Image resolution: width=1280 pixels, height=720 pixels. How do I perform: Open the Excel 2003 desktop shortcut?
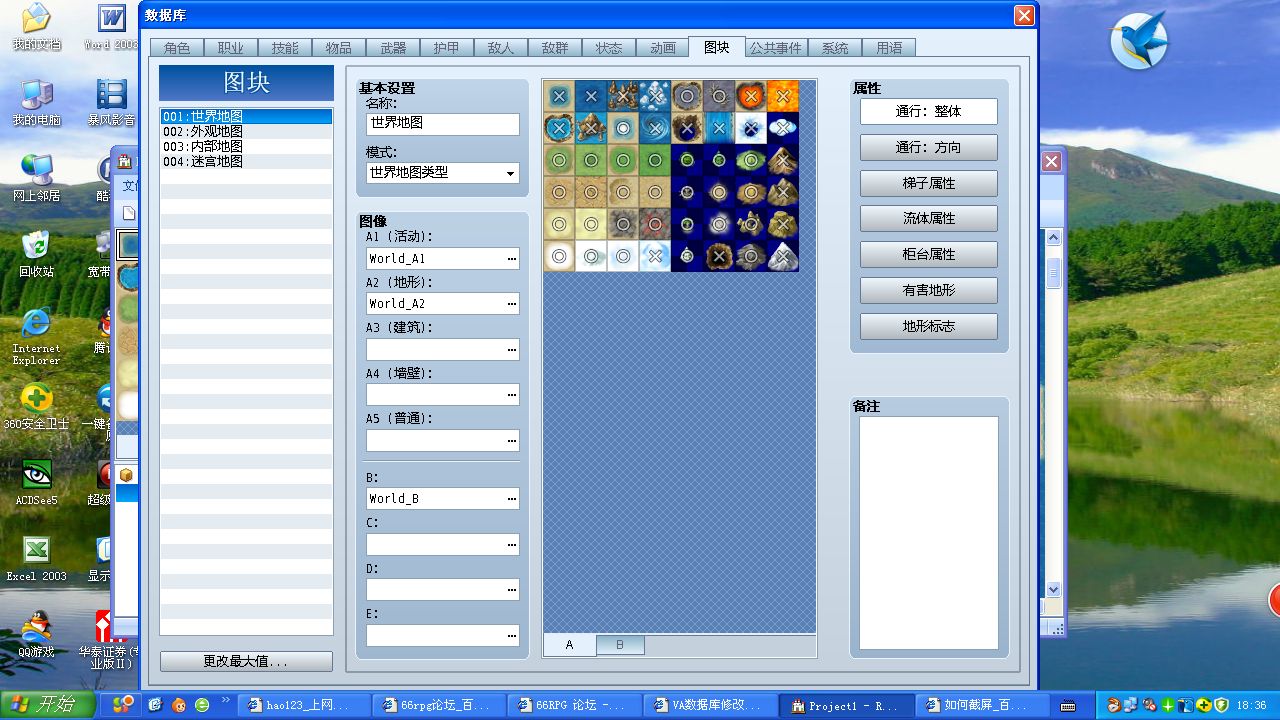pos(36,557)
